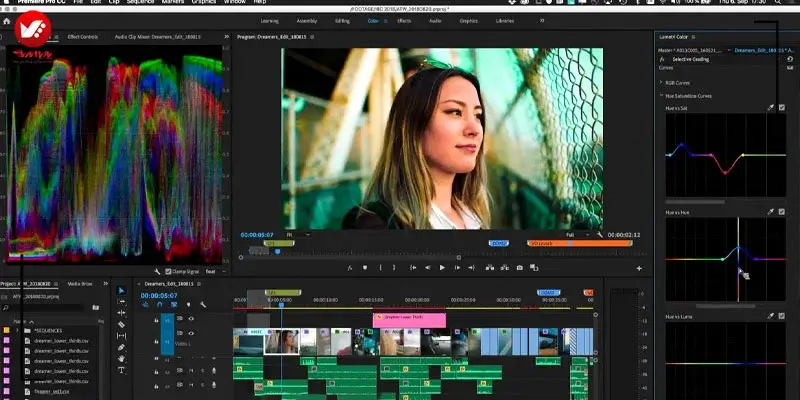This screenshot has height=400, width=800.
Task: Open Program monitor settings wrench
Action: [x=600, y=235]
